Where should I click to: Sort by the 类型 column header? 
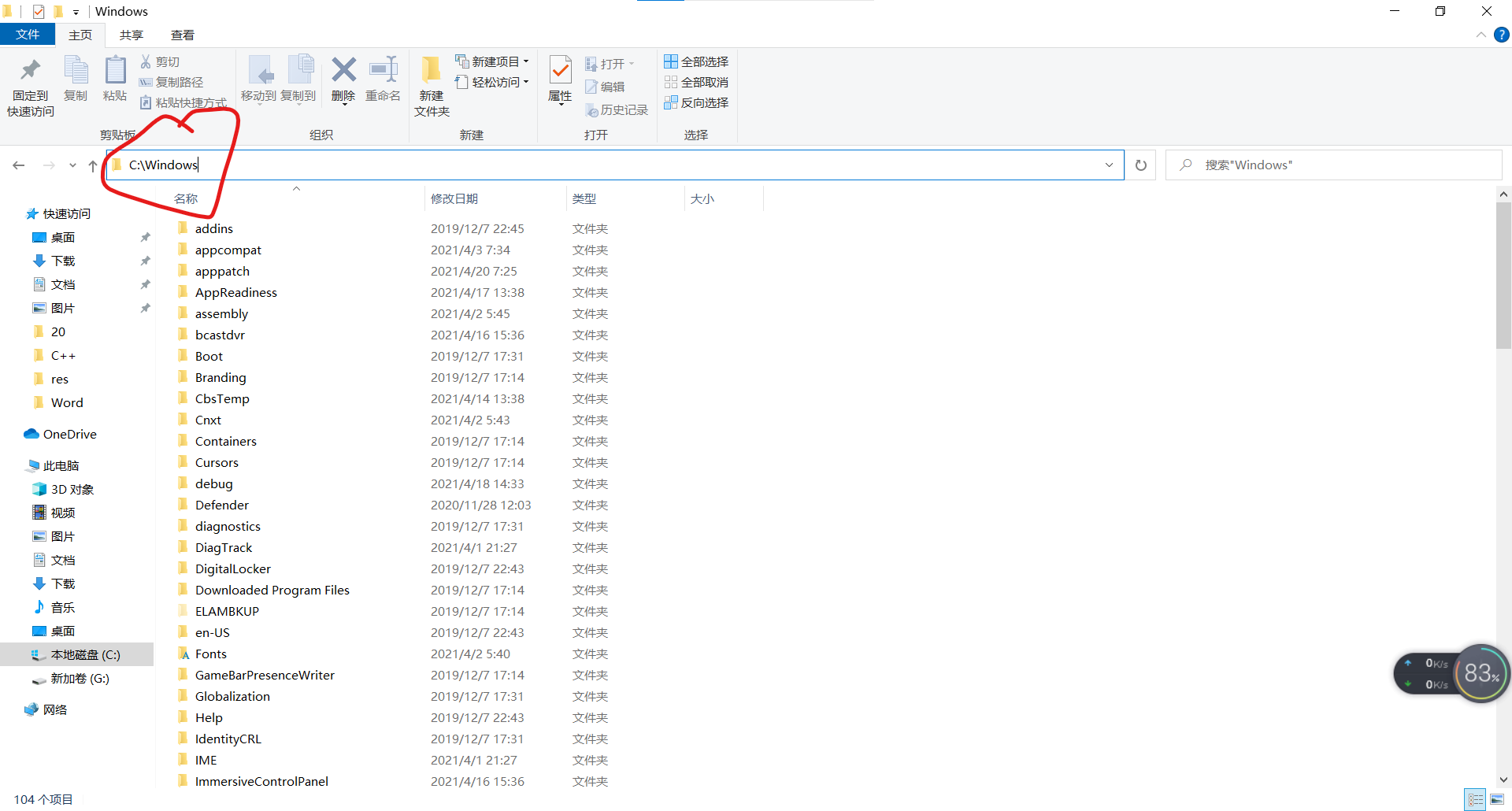(x=584, y=199)
